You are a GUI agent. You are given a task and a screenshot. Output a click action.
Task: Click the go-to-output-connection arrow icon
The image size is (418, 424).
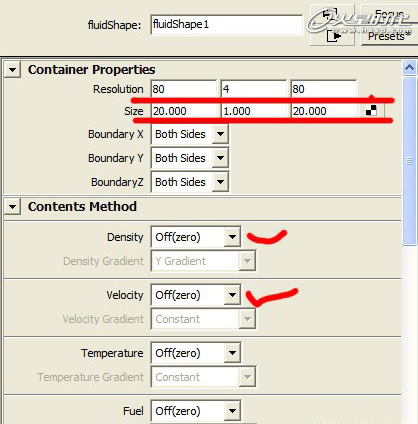point(333,35)
